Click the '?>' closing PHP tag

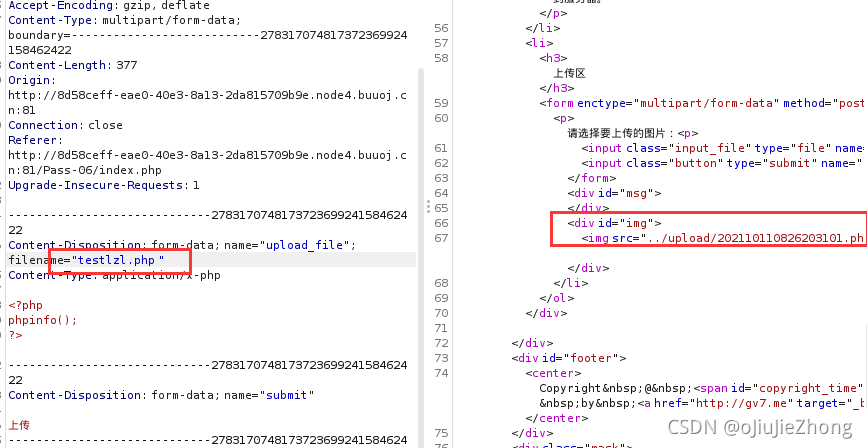[x=15, y=335]
